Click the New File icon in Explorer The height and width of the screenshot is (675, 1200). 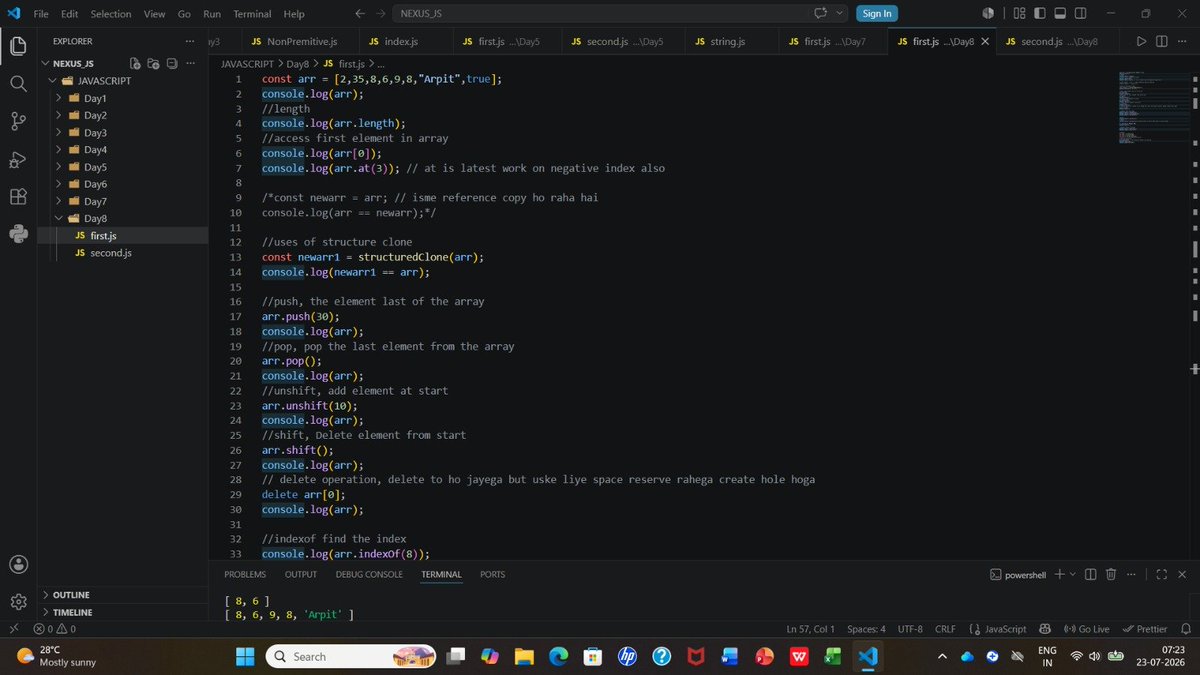point(135,63)
